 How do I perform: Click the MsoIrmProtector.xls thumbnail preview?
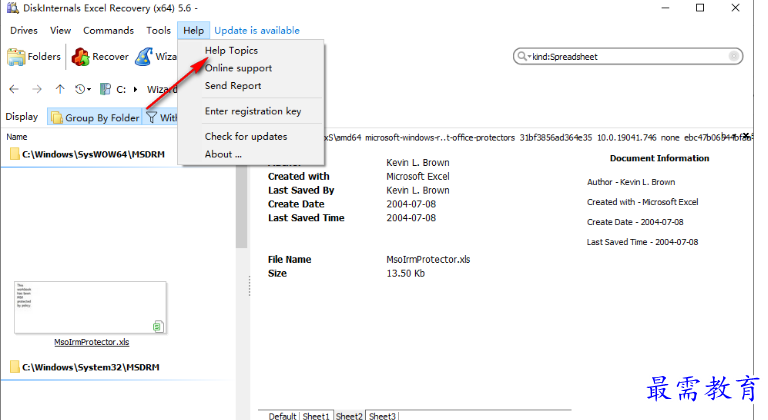pos(90,308)
